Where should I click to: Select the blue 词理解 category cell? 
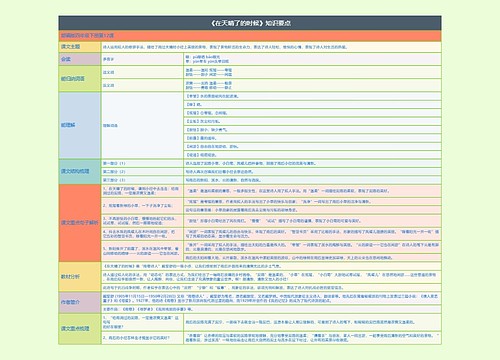click(x=80, y=125)
